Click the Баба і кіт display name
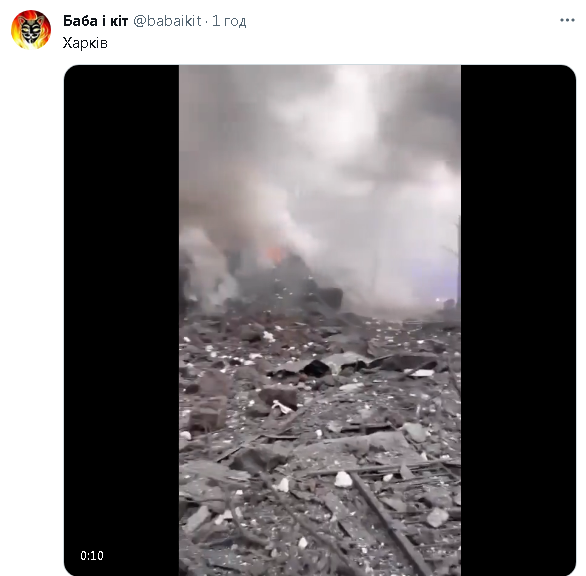 click(95, 21)
